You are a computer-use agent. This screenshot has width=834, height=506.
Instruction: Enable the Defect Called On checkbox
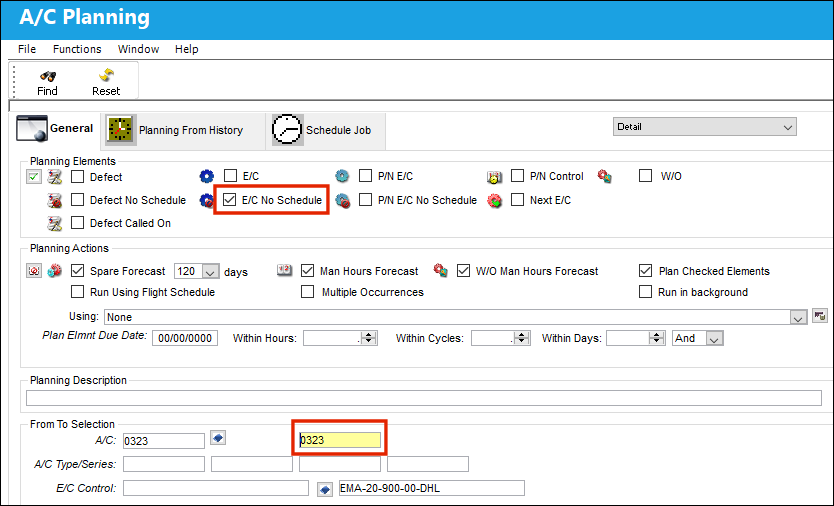pos(78,222)
